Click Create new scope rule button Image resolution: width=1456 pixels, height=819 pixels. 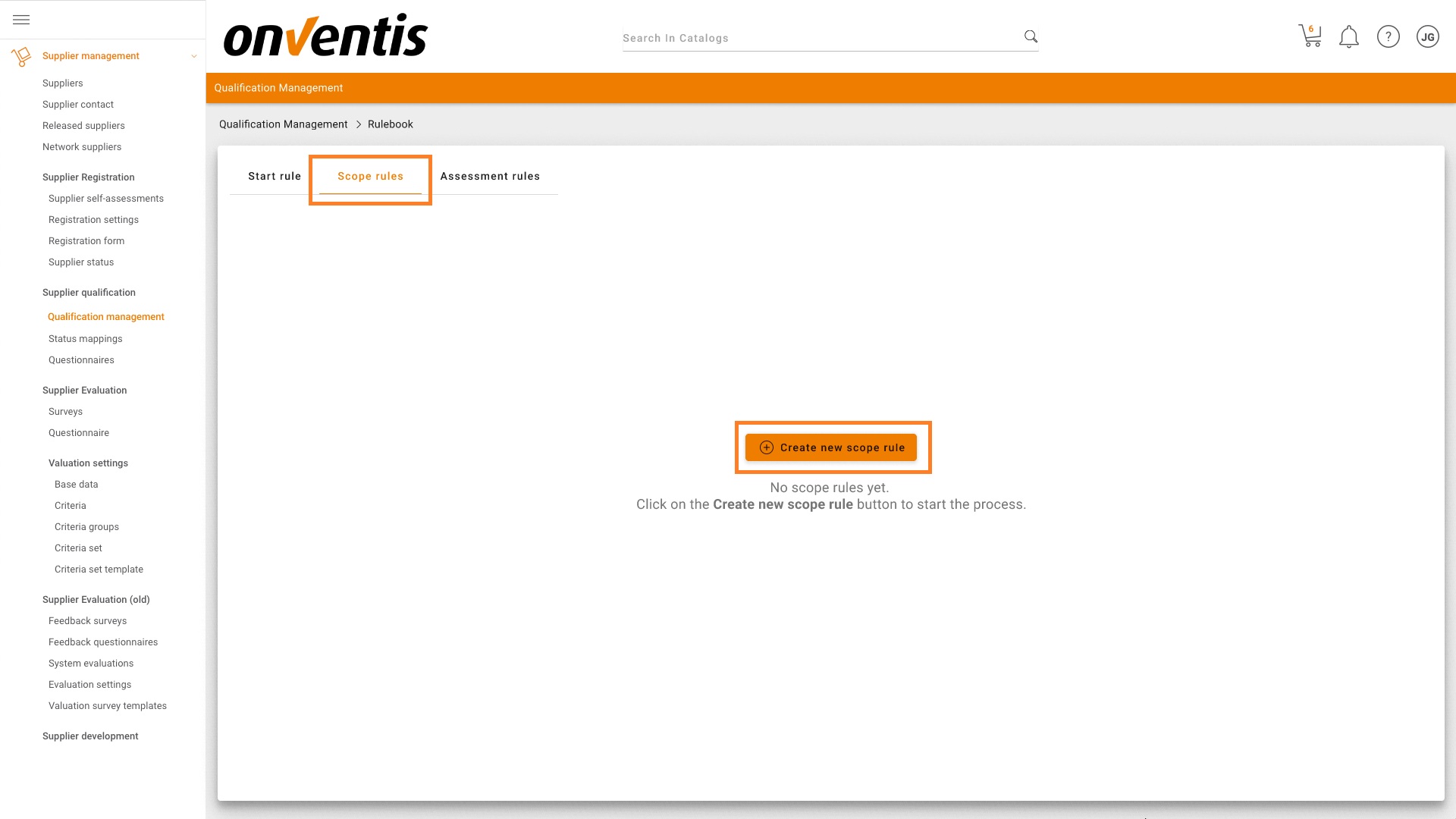[831, 447]
